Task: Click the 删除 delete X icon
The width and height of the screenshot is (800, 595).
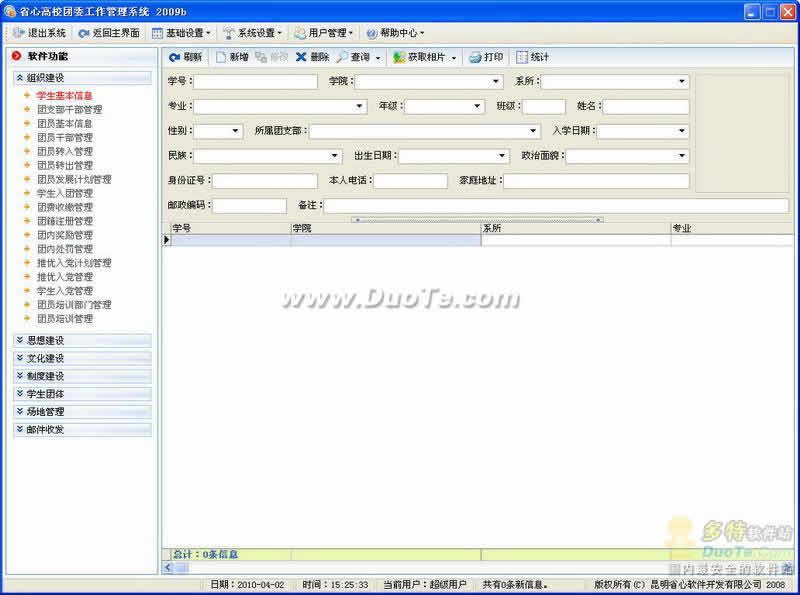Action: coord(301,58)
